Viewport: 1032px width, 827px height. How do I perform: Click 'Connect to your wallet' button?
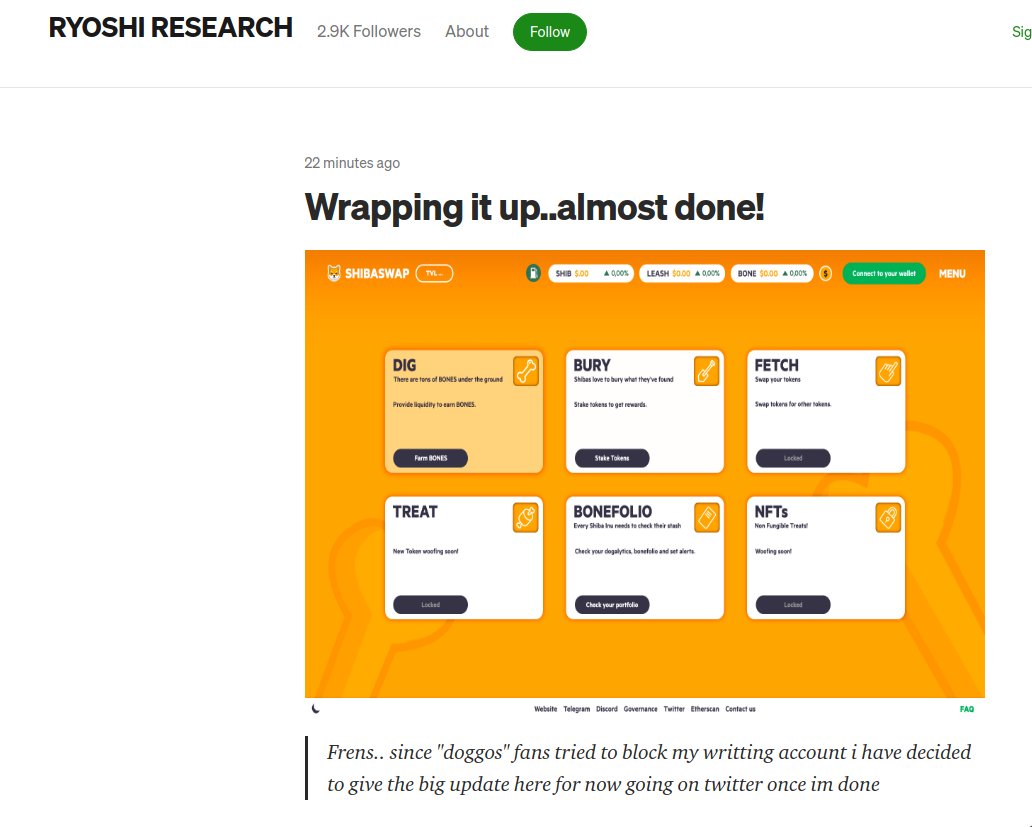884,273
